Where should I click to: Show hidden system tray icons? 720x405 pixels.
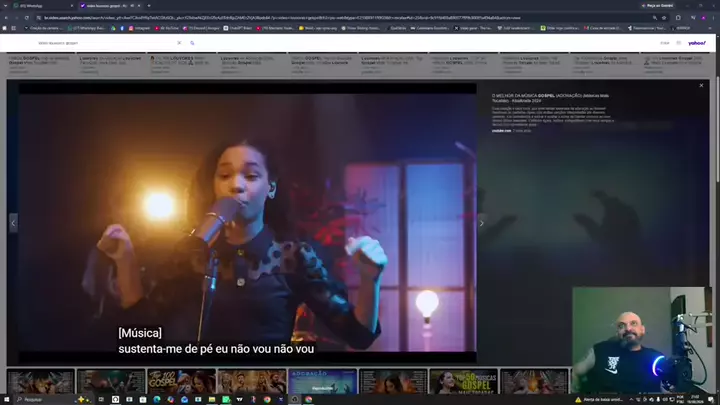631,399
